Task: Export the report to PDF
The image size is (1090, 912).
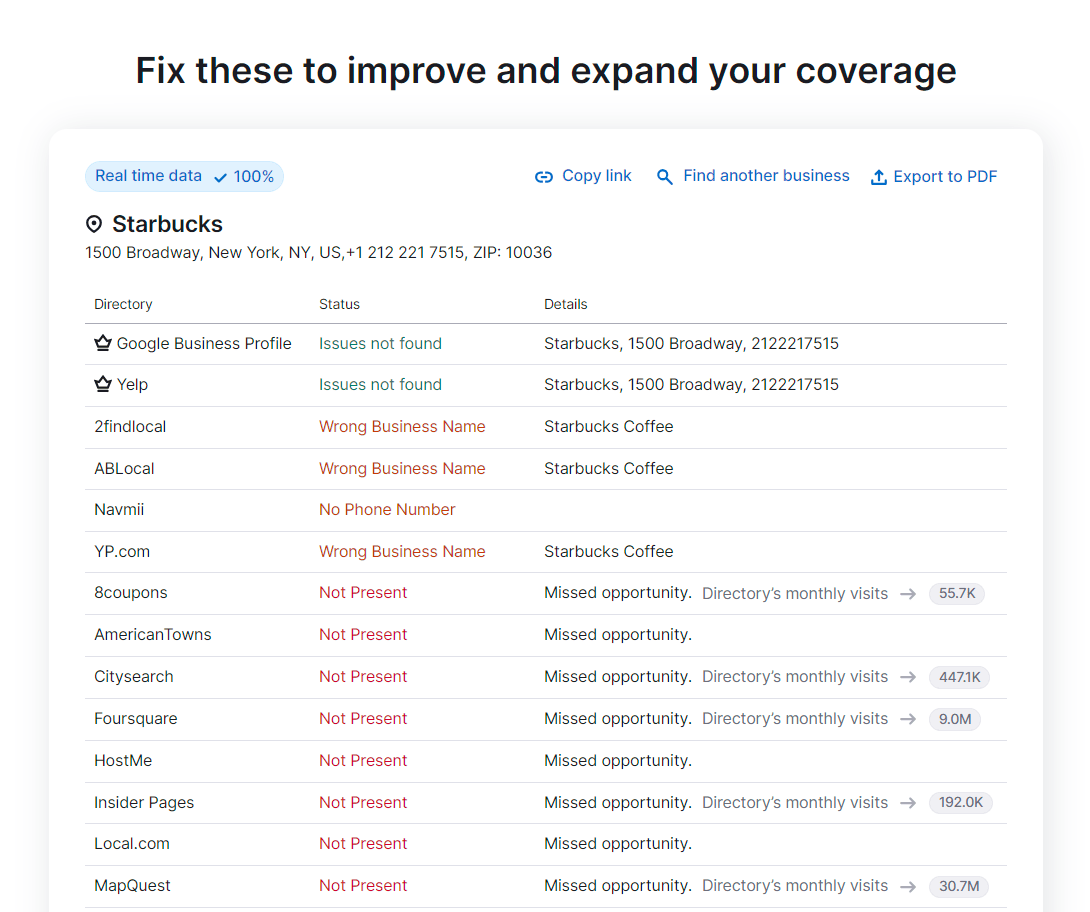Action: click(x=945, y=176)
